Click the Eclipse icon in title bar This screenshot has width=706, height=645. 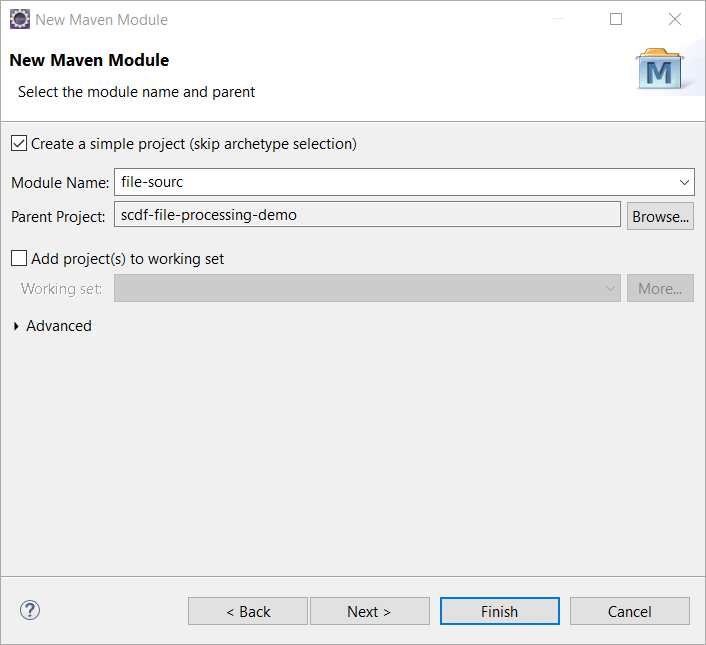tap(19, 19)
